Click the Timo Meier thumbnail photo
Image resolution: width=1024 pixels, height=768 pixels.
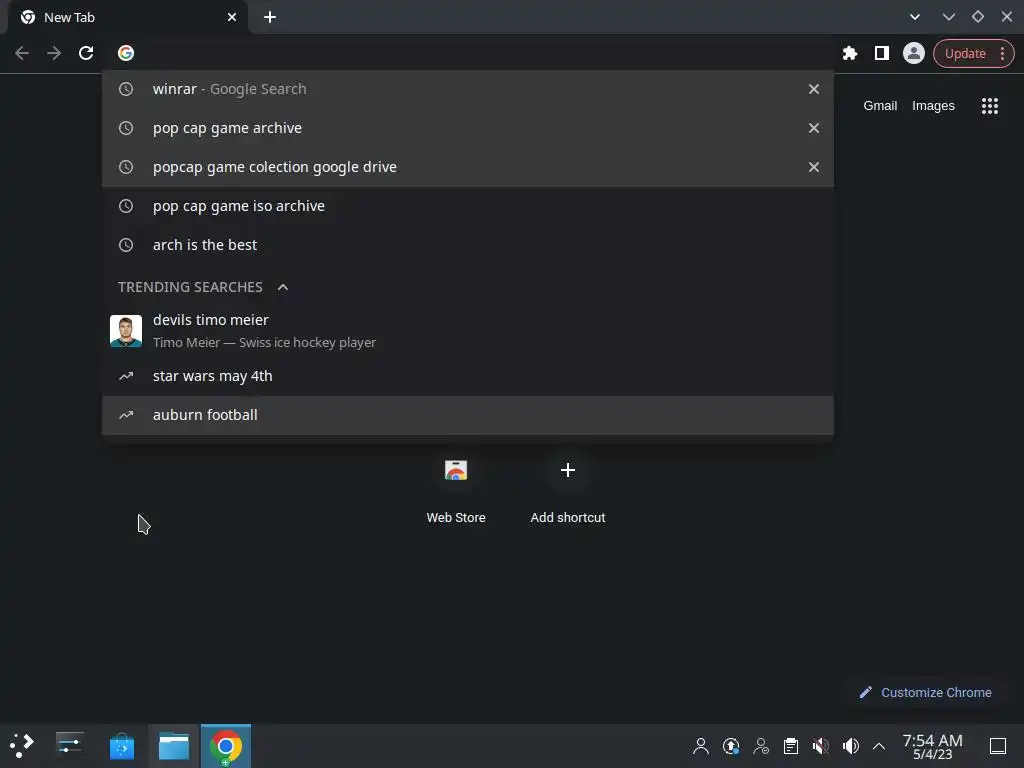pos(126,330)
